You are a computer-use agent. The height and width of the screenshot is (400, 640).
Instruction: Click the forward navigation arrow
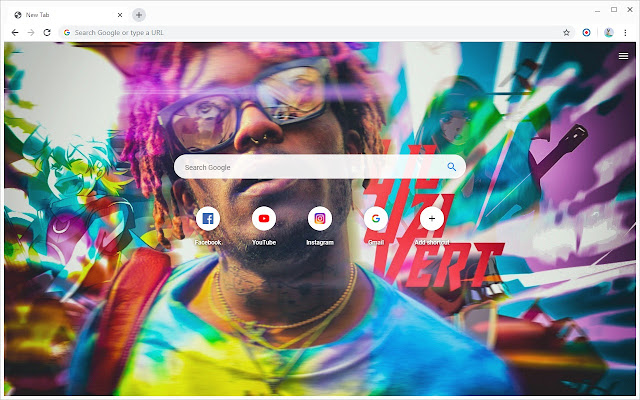(x=31, y=33)
